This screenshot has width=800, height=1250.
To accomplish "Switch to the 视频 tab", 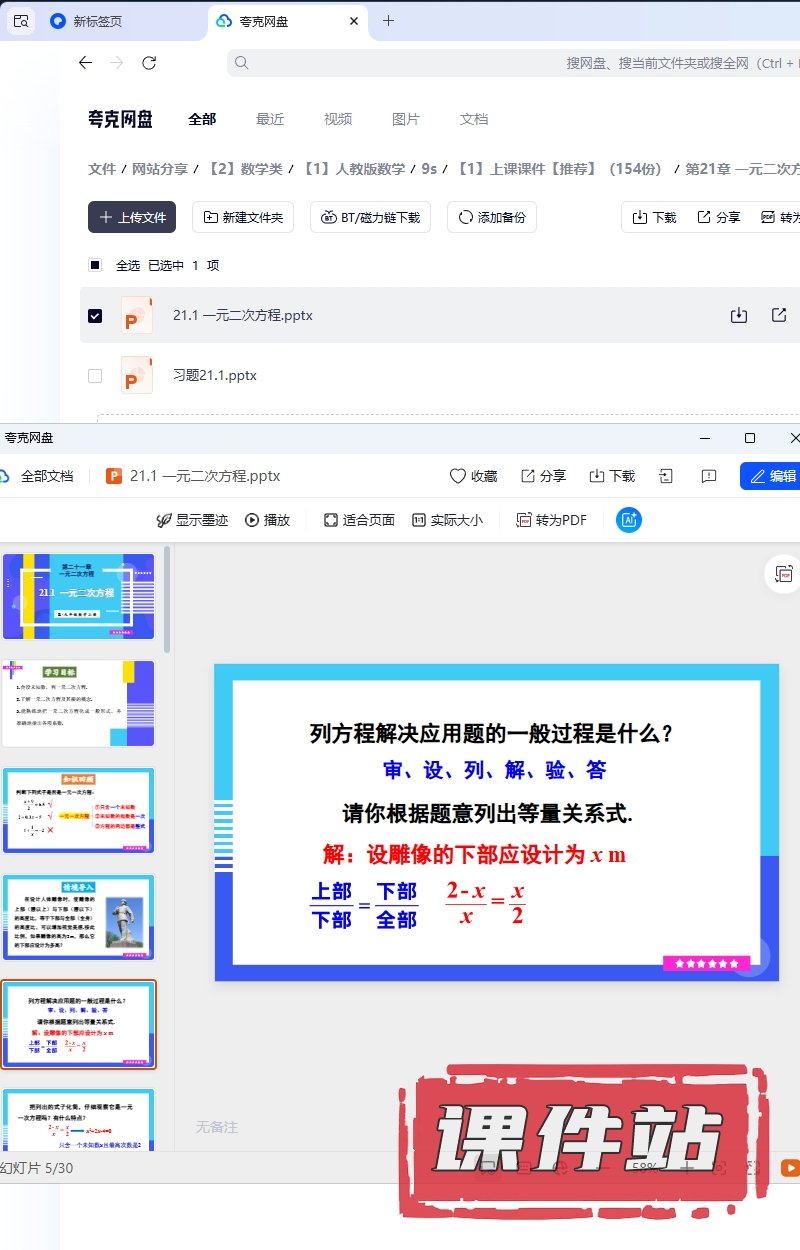I will (x=338, y=119).
